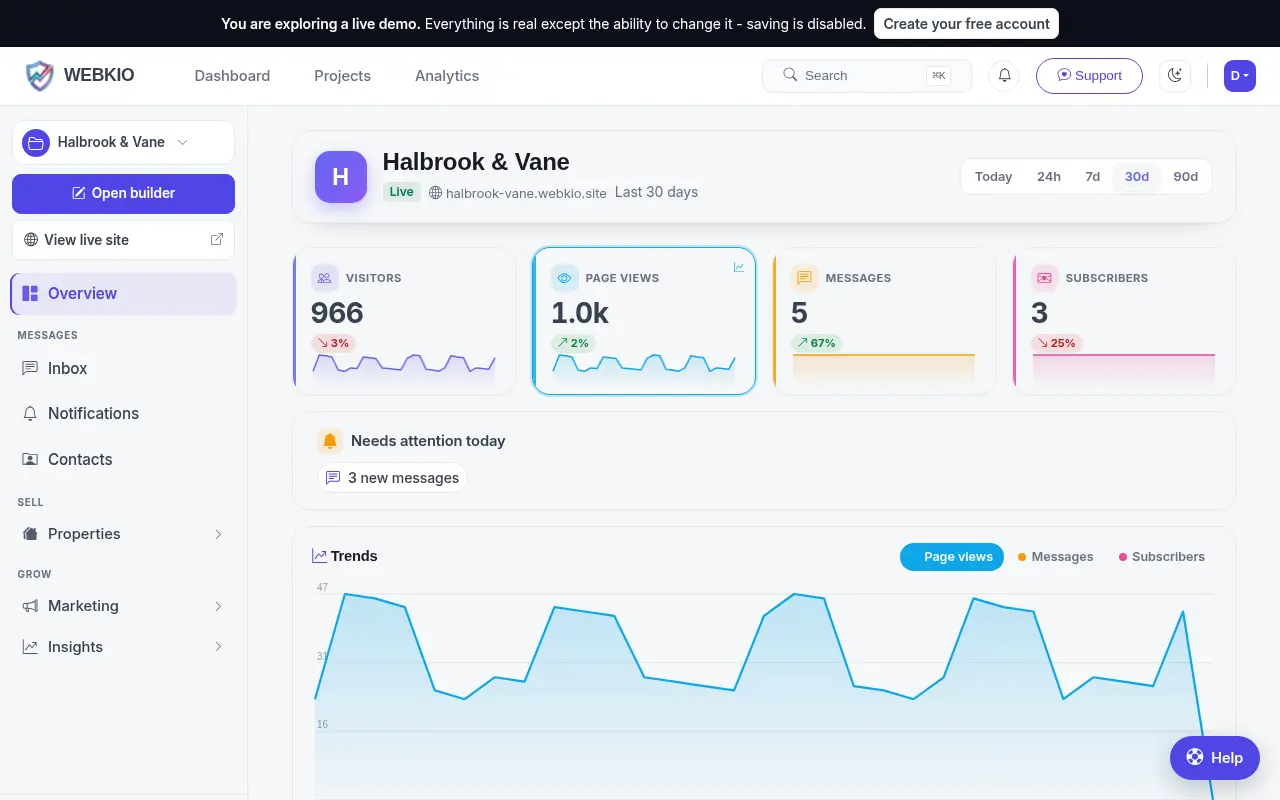Click the "Last 30 days" text
The width and height of the screenshot is (1280, 800).
point(656,192)
